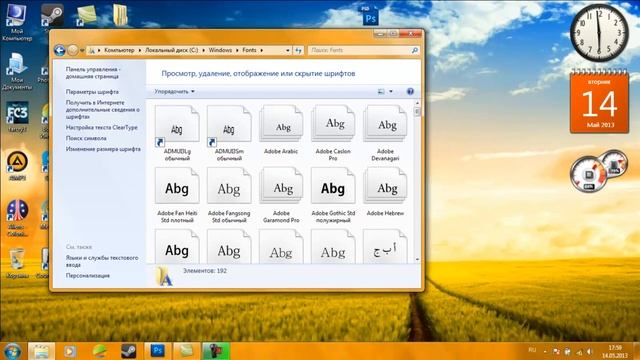Click the volume speaker tray icon
Screen dimensions: 640x360
click(x=590, y=351)
